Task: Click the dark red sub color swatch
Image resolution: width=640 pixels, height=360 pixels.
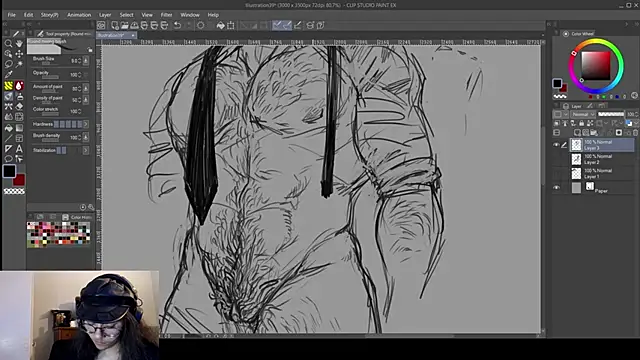Action: point(19,180)
